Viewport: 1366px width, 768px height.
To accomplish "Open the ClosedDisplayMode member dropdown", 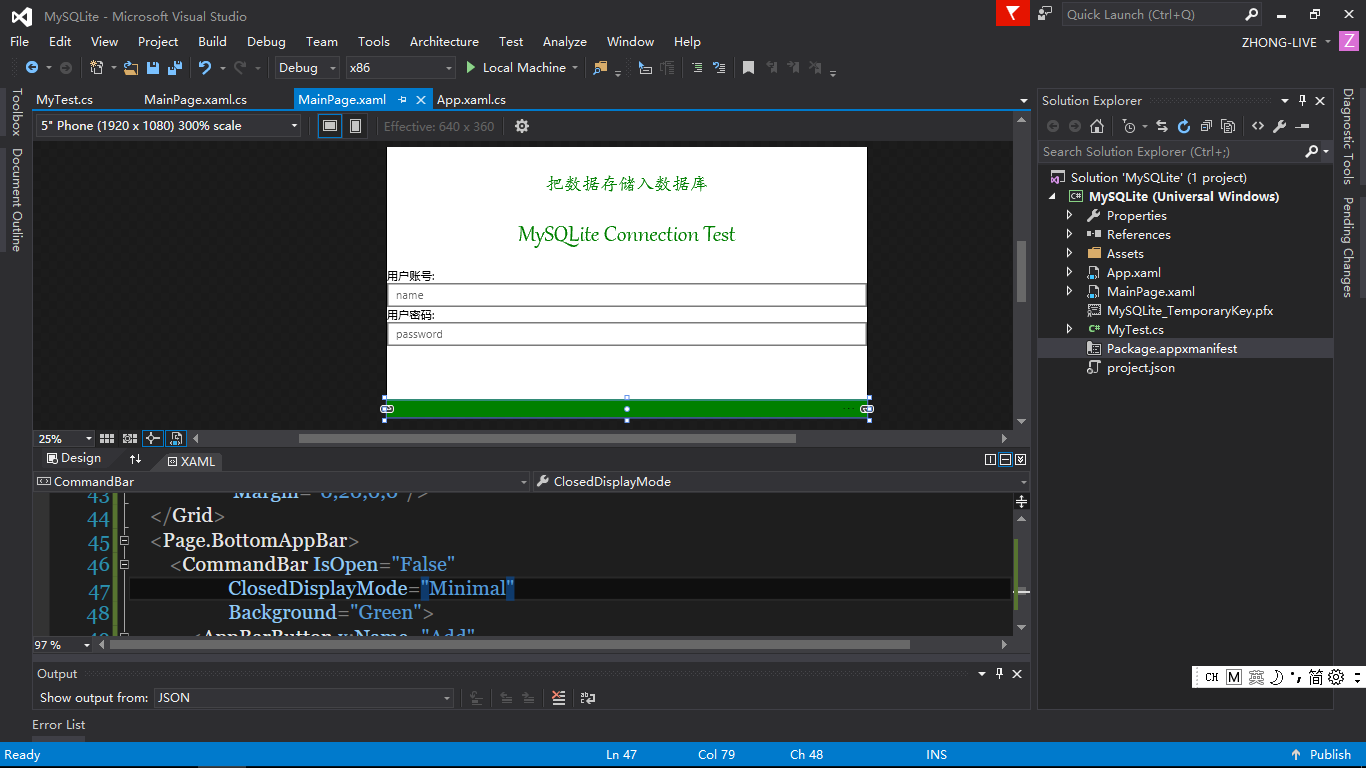I will [x=780, y=481].
